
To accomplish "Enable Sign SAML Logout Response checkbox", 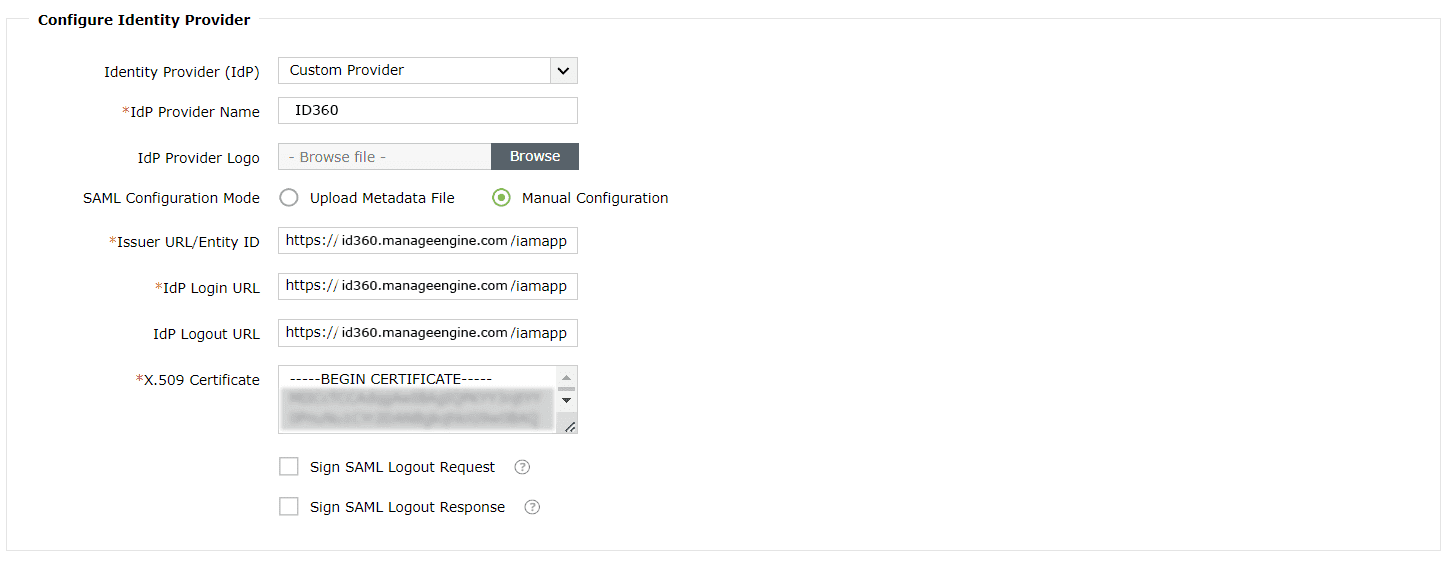I will coord(289,507).
